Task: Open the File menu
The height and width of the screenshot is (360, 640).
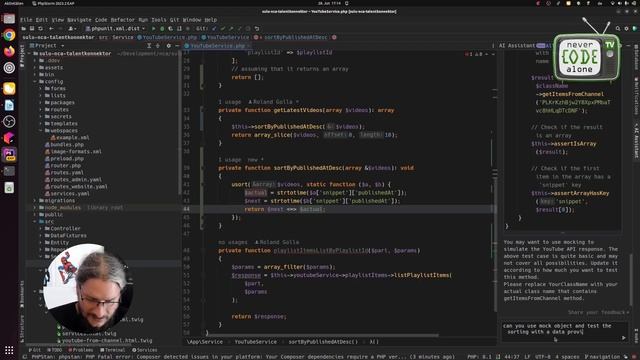Action: (x=26, y=20)
